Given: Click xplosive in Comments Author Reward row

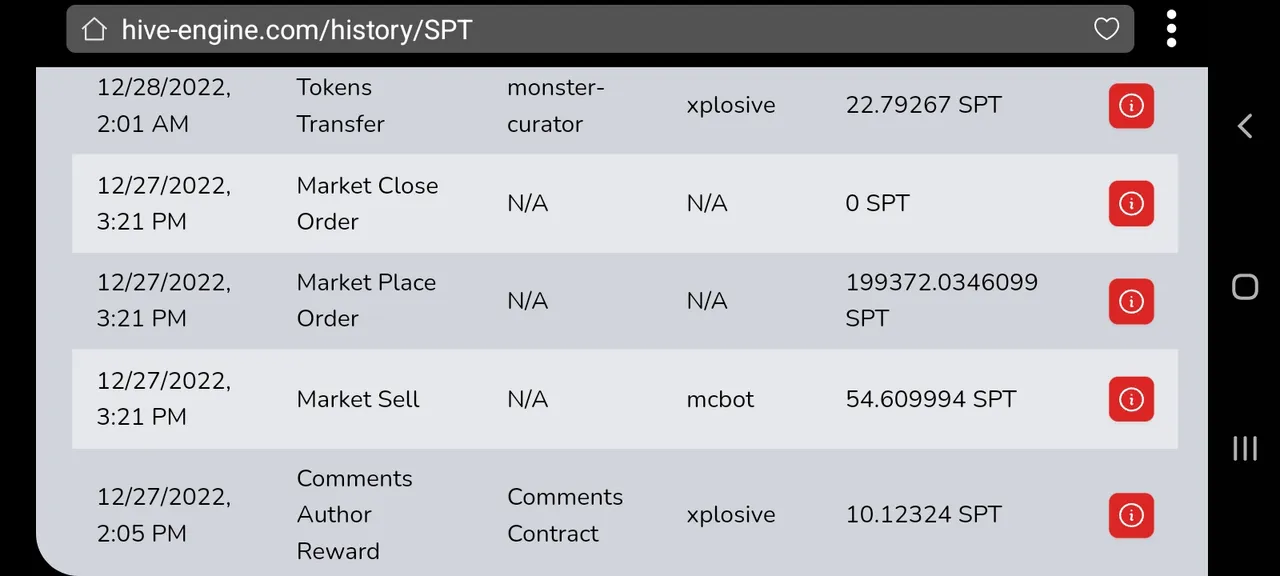Looking at the screenshot, I should click(x=730, y=515).
